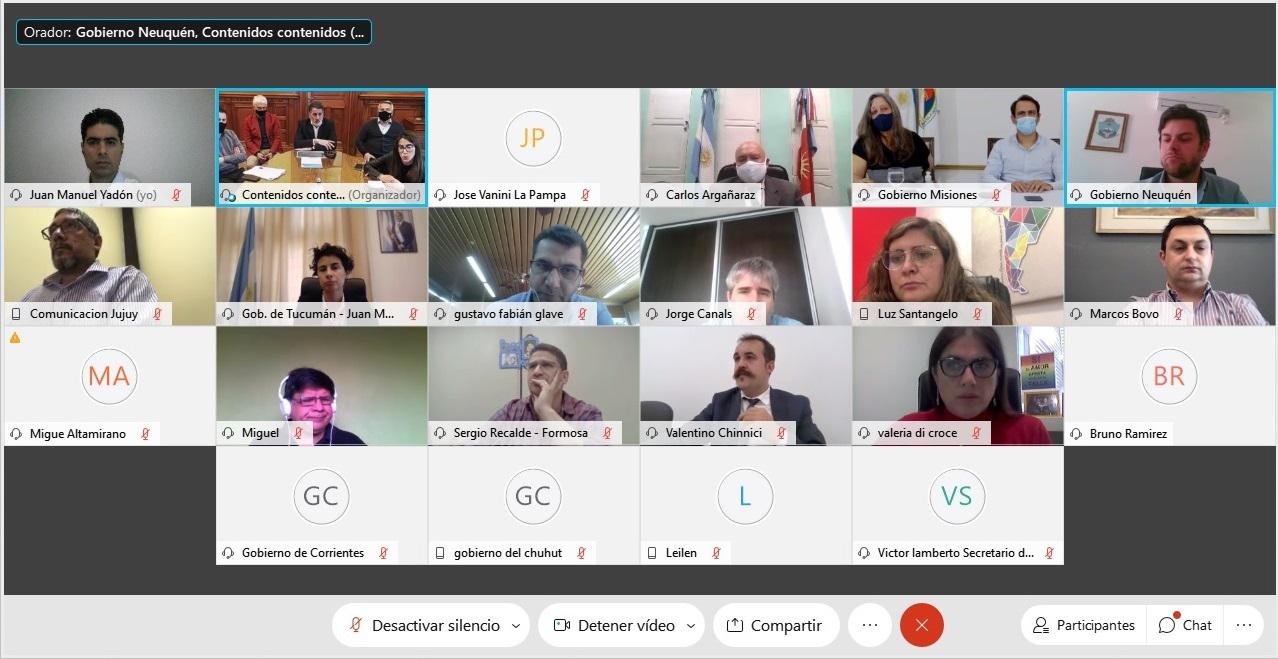1278x659 pixels.
Task: Expand the video options arrow beside Detener vídeo
Action: coord(692,626)
